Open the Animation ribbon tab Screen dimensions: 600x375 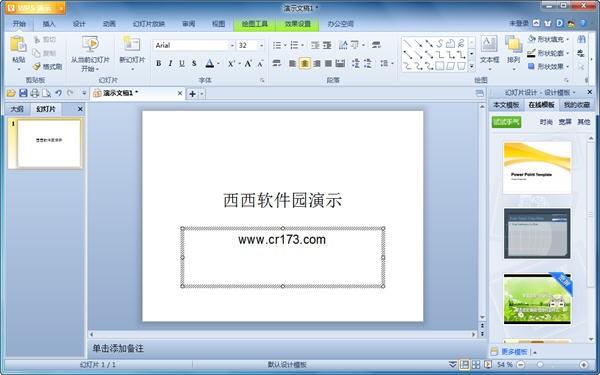point(109,24)
